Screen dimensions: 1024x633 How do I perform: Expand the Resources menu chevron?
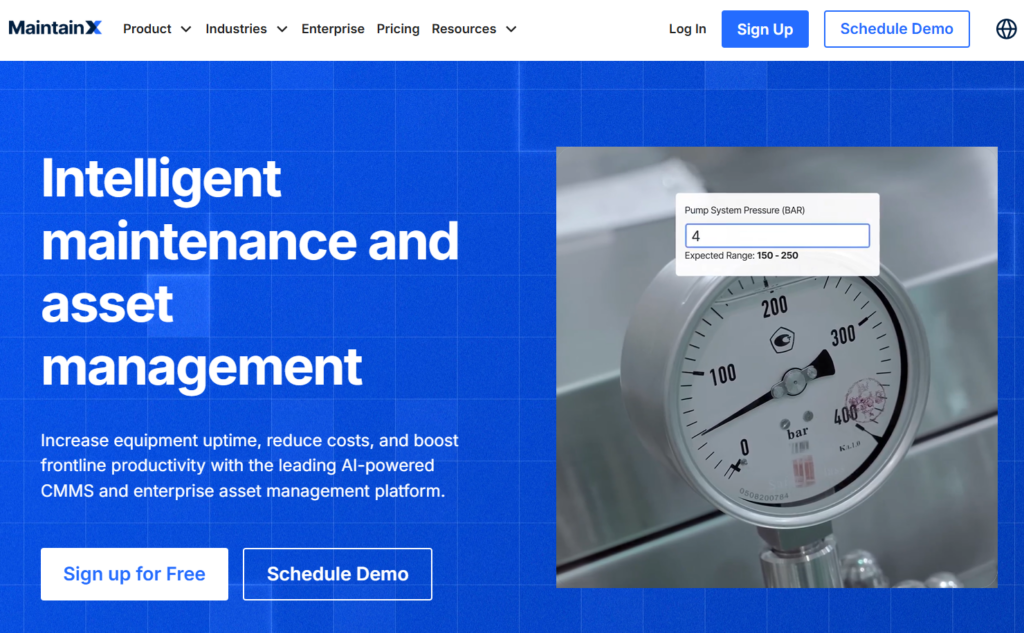[511, 29]
